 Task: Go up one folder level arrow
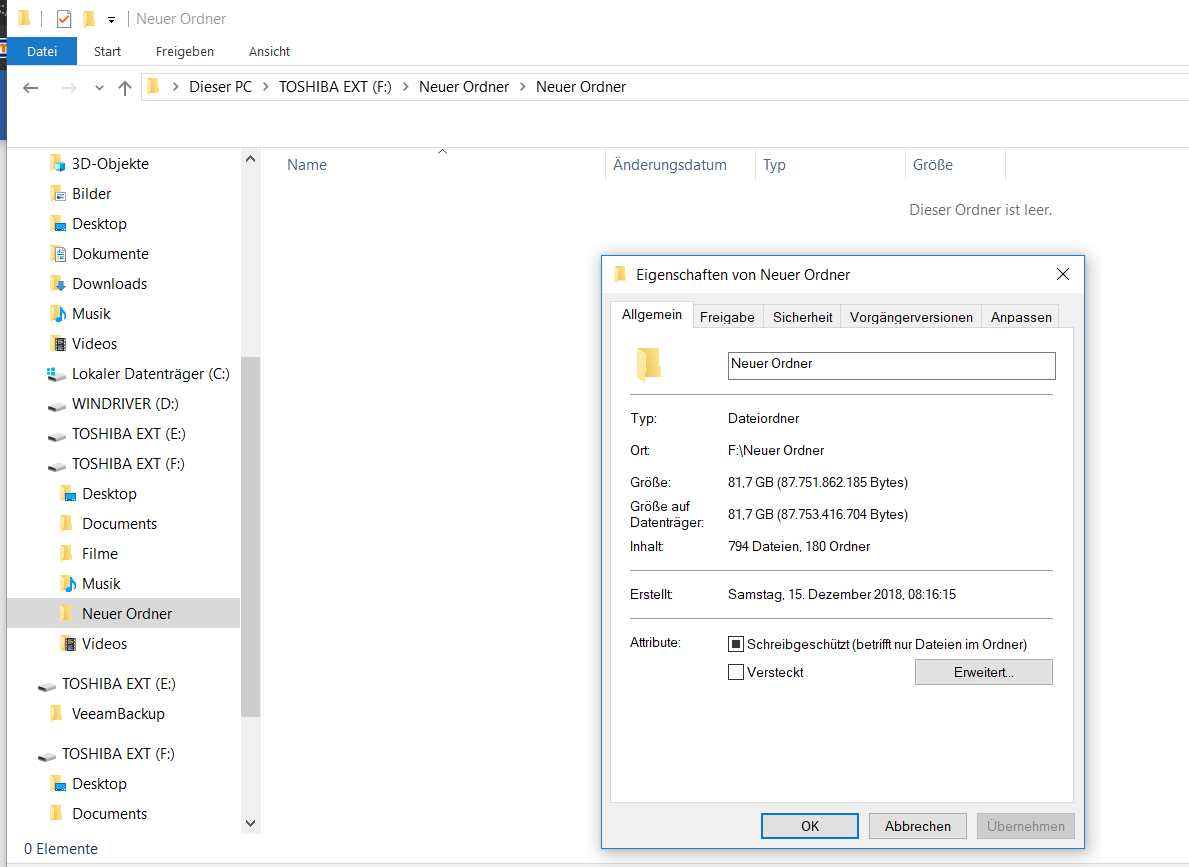pyautogui.click(x=125, y=88)
